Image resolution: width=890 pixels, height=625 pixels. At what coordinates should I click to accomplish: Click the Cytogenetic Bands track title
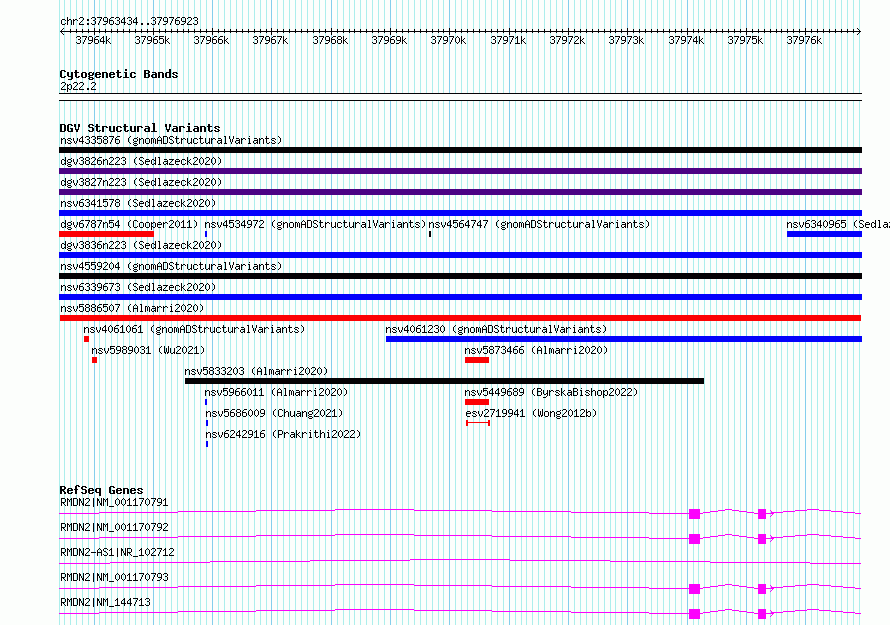[119, 74]
